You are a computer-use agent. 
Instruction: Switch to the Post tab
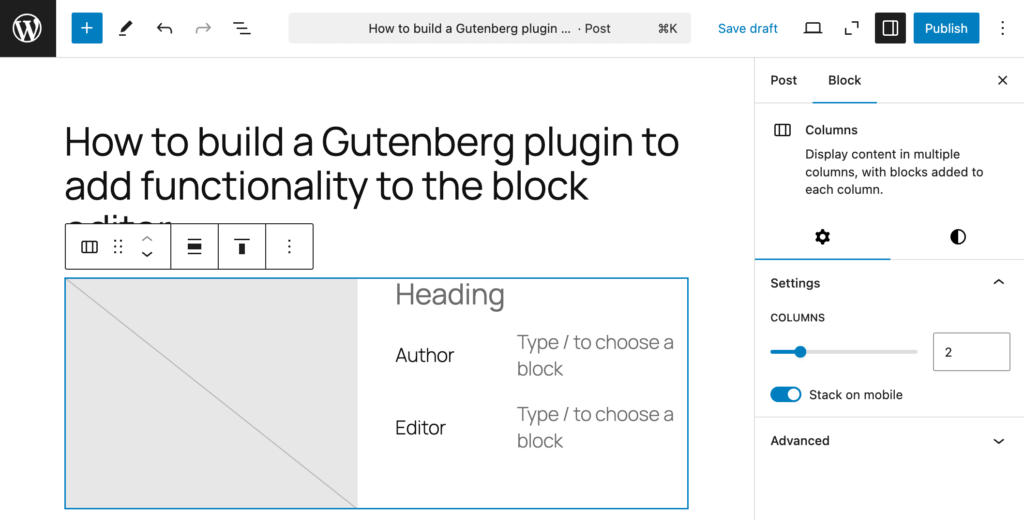tap(784, 80)
